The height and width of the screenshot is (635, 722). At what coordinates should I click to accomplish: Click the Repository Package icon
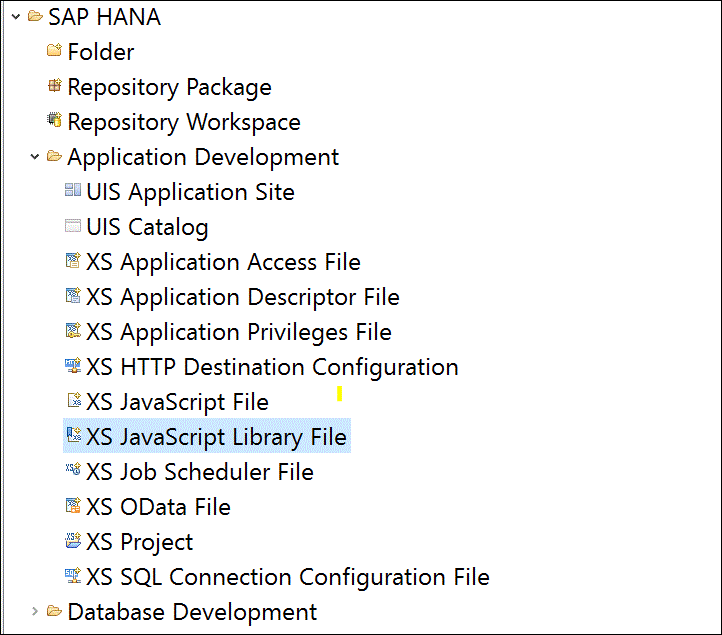coord(54,87)
